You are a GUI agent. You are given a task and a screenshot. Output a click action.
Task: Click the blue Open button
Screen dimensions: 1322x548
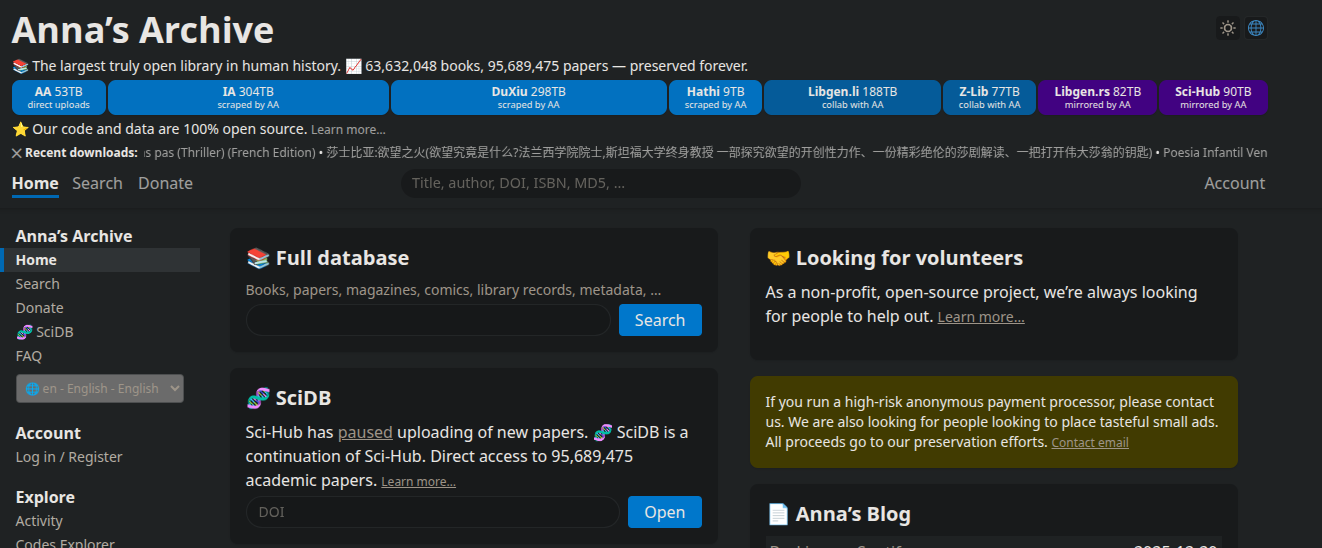665,512
